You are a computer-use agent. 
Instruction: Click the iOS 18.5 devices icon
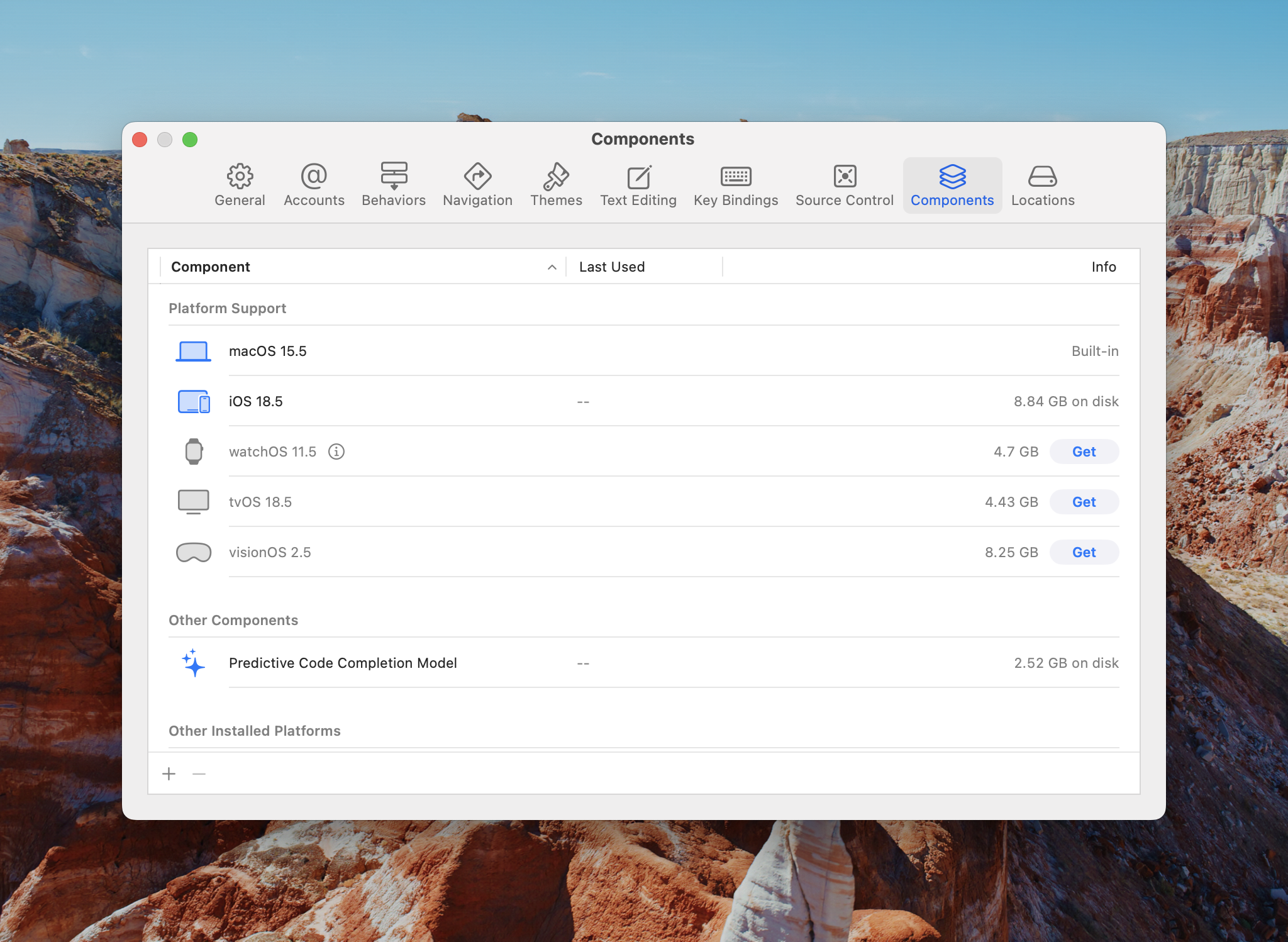tap(194, 401)
